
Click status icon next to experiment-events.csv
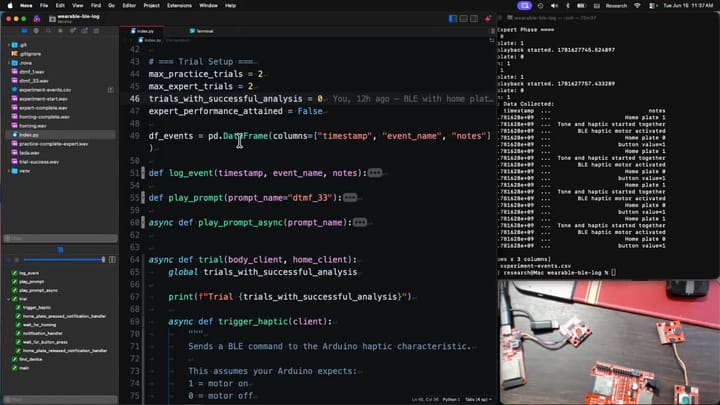[111, 90]
